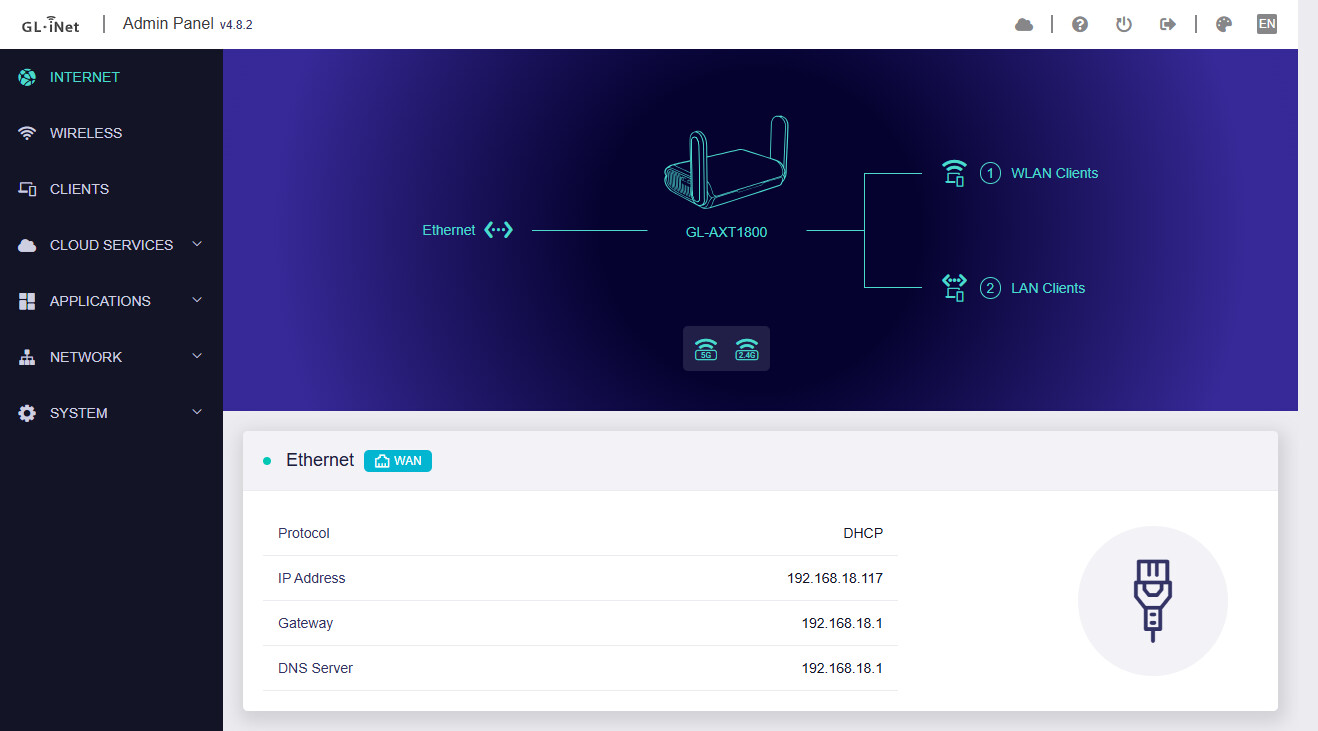Select the Internet sidebar item
Image resolution: width=1318 pixels, height=731 pixels.
85,77
